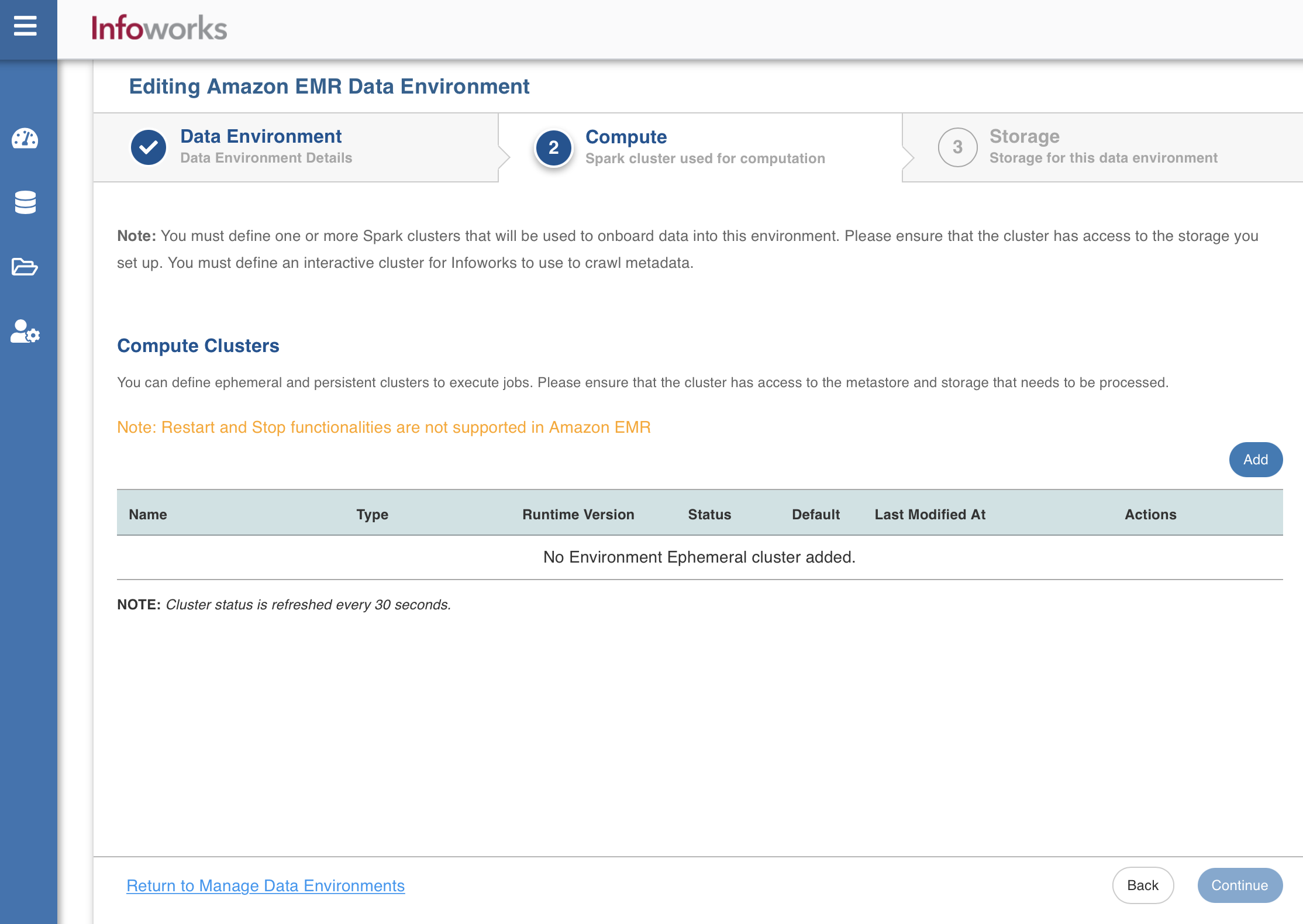Click the step 3 number circle
This screenshot has height=924, width=1303.
[957, 147]
